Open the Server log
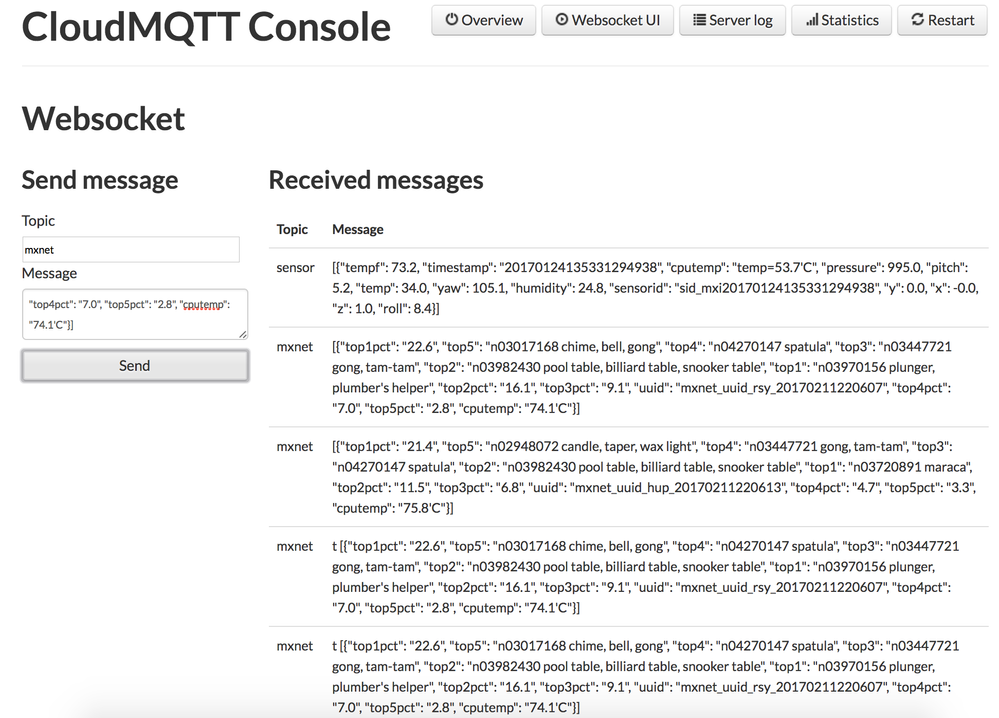 (732, 19)
